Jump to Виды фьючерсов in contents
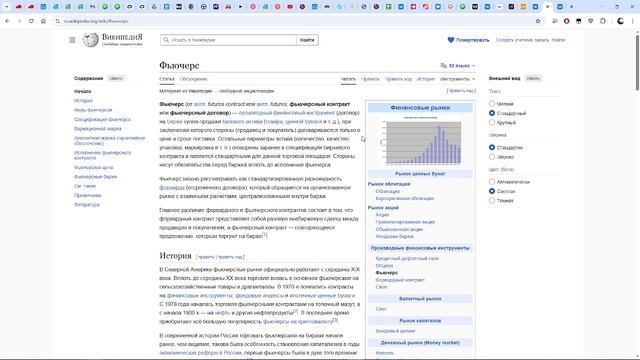 93,110
